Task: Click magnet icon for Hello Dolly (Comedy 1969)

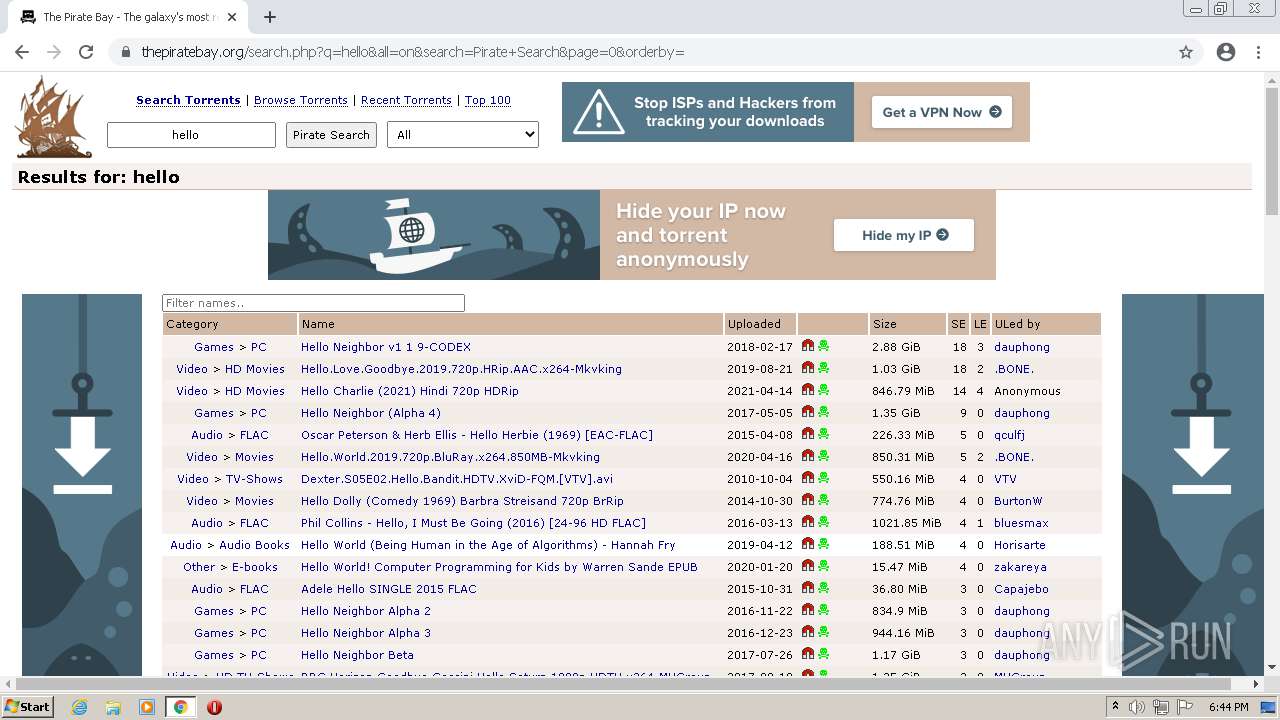Action: (808, 500)
